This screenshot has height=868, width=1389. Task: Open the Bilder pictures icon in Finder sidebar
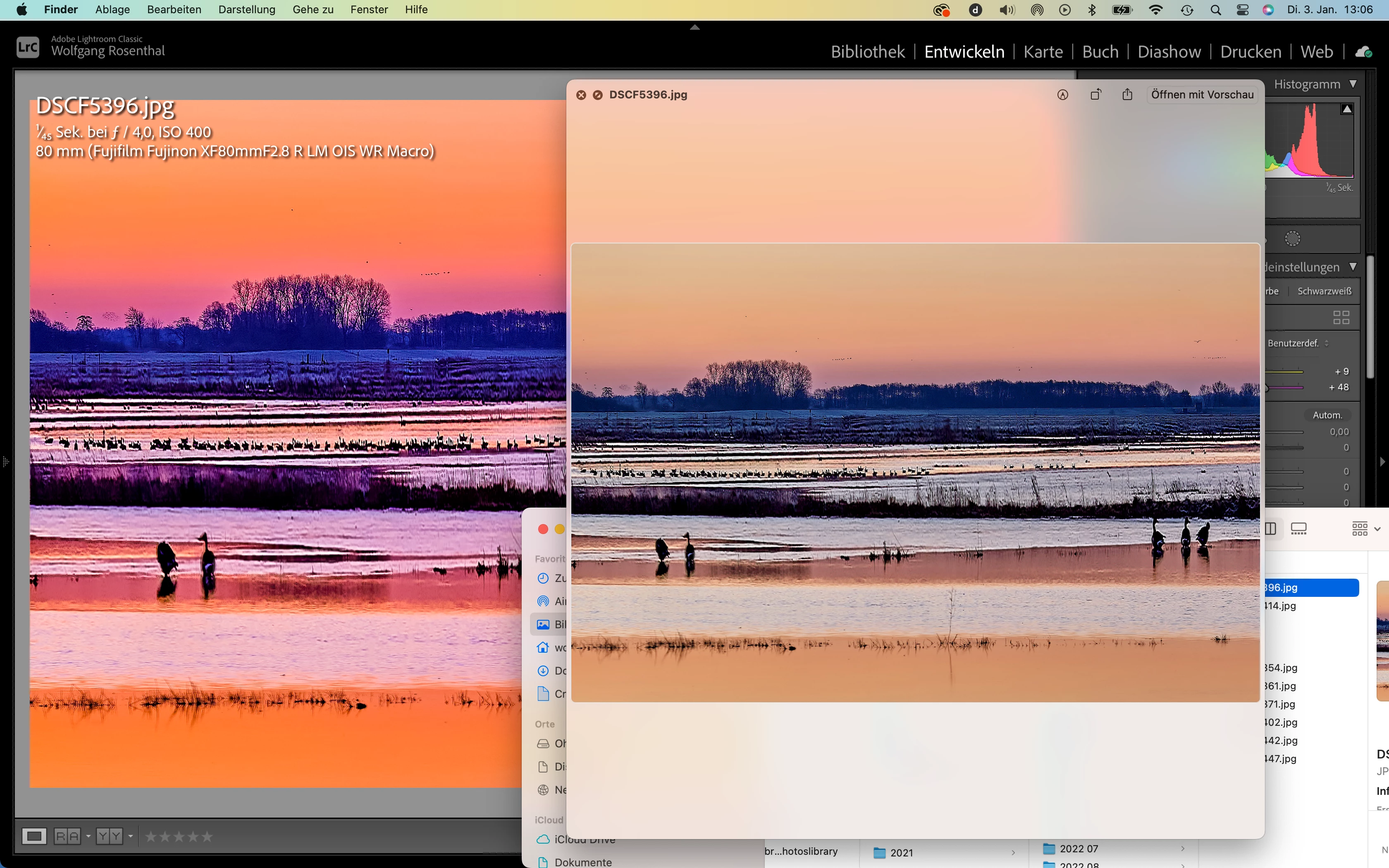543,625
